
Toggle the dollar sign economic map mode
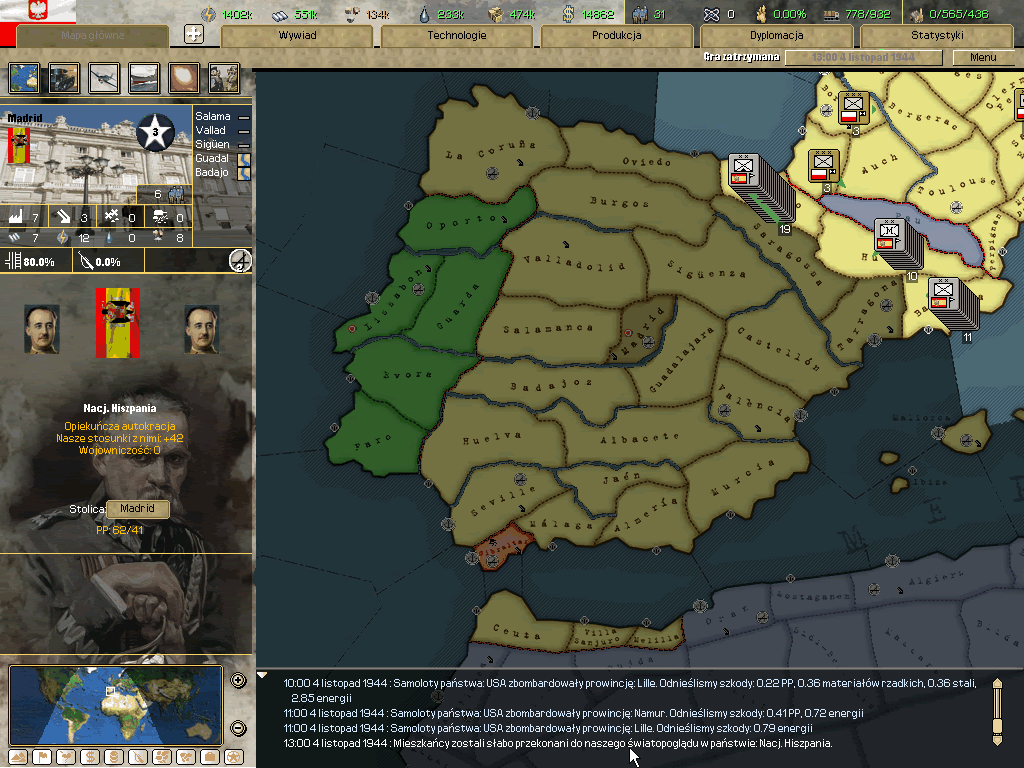click(x=90, y=757)
